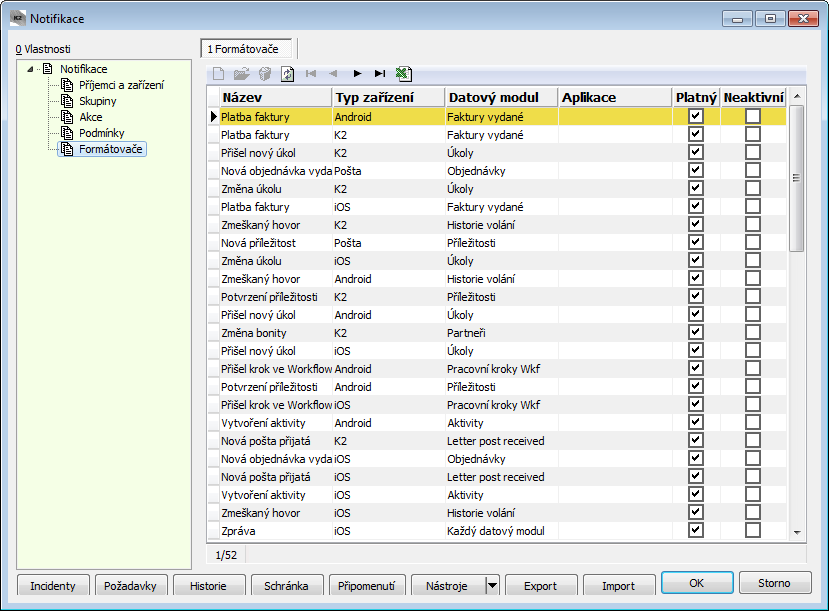Open the 0 Vlastnosti panel tab
This screenshot has height=611, width=829.
point(43,48)
